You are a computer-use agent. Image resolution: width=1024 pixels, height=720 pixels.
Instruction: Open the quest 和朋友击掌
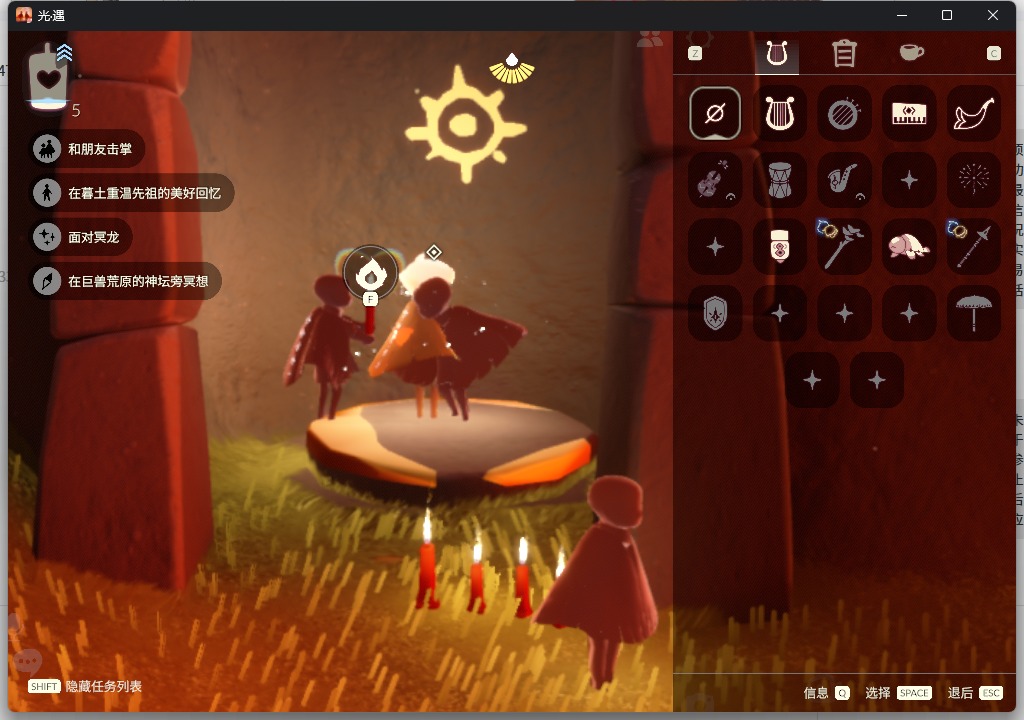88,149
